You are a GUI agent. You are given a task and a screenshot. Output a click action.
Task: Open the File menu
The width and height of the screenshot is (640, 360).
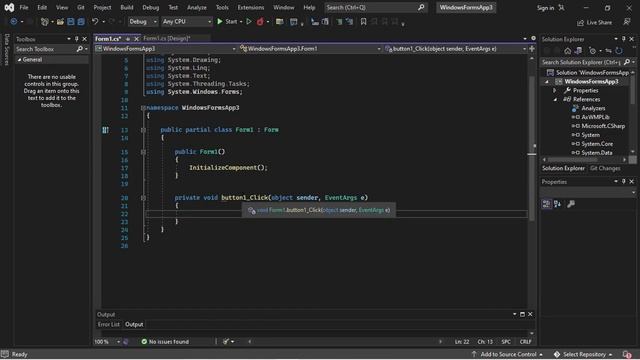click(x=24, y=7)
